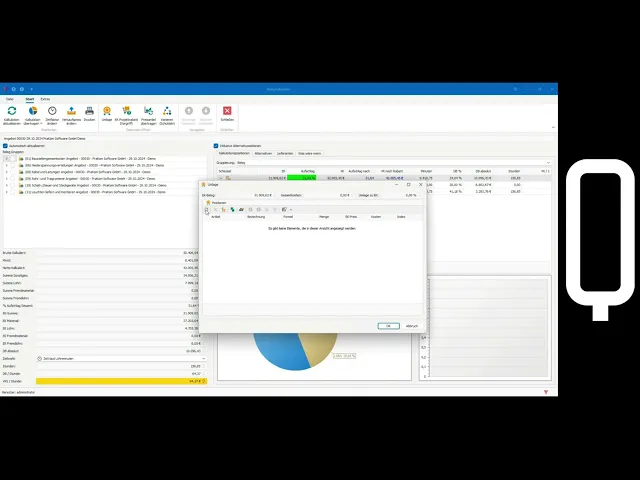This screenshot has height=480, width=640.
Task: Click the orange structure icon in Umlage toolbar
Action: tap(224, 209)
